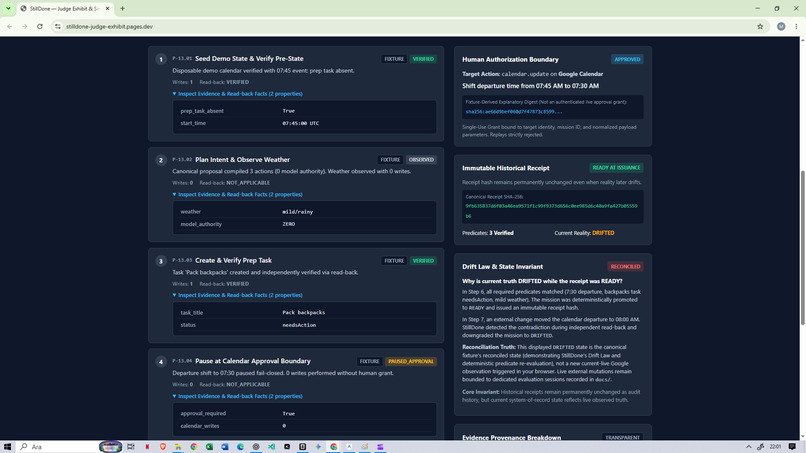Select the StillDone Judge Exhibit tab
Screen dimensions: 806x453
tap(64, 8)
